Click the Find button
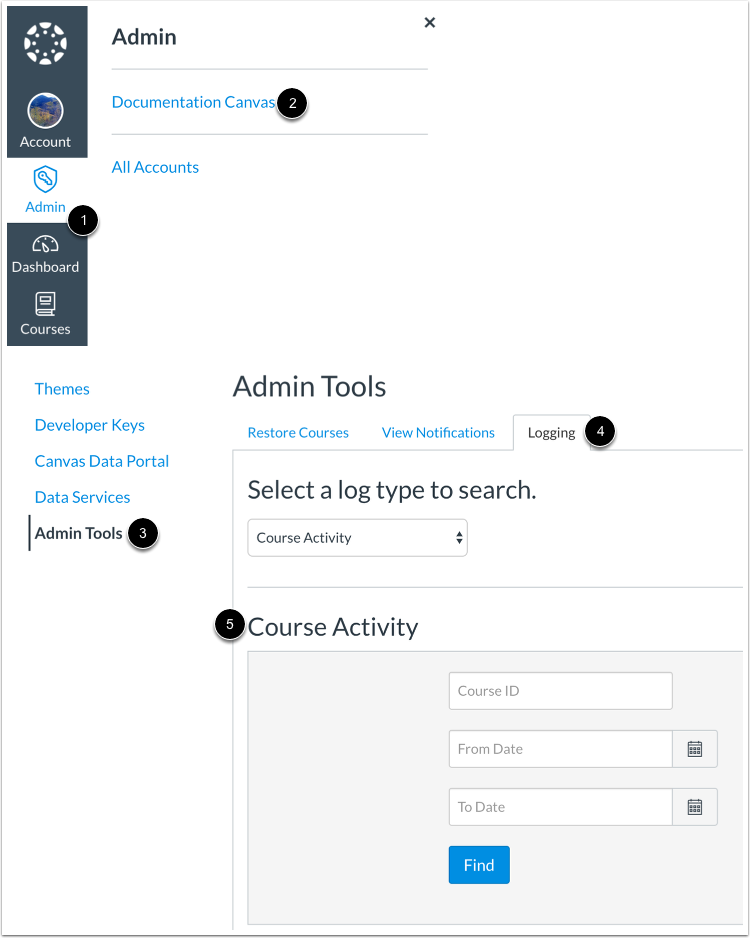Viewport: 750px width, 938px height. coord(479,865)
